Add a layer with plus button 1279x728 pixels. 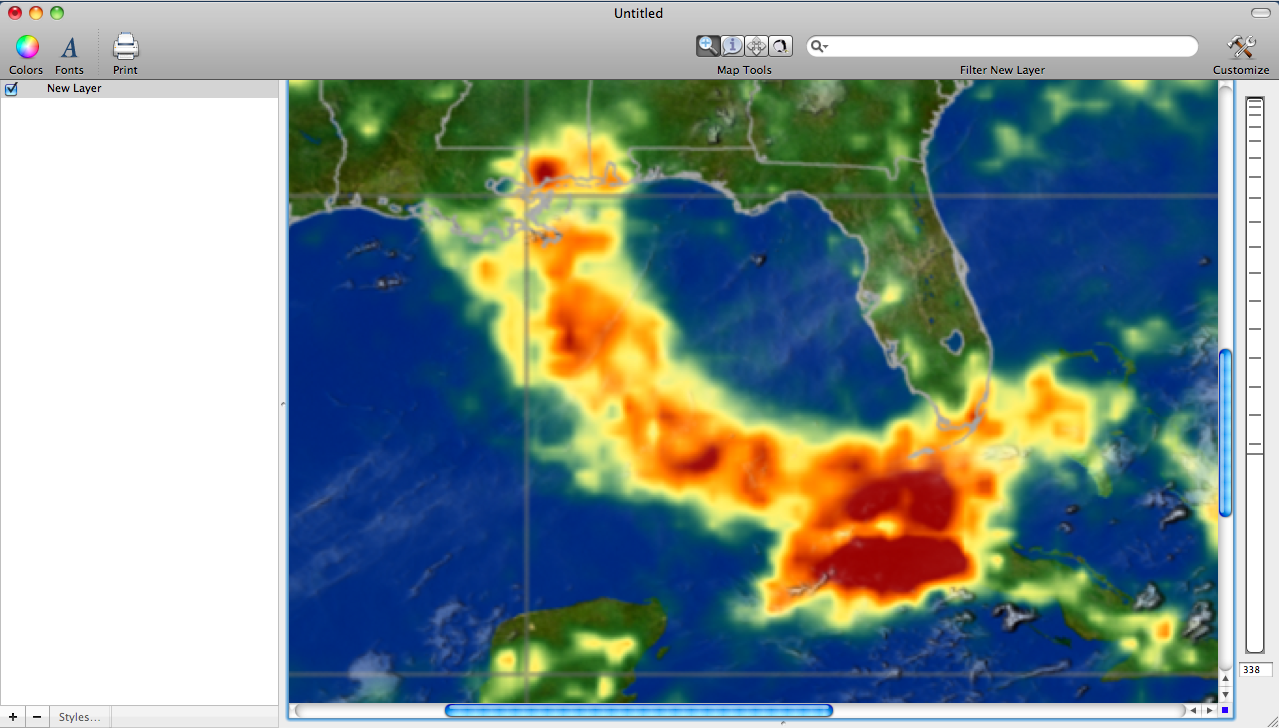click(x=12, y=717)
